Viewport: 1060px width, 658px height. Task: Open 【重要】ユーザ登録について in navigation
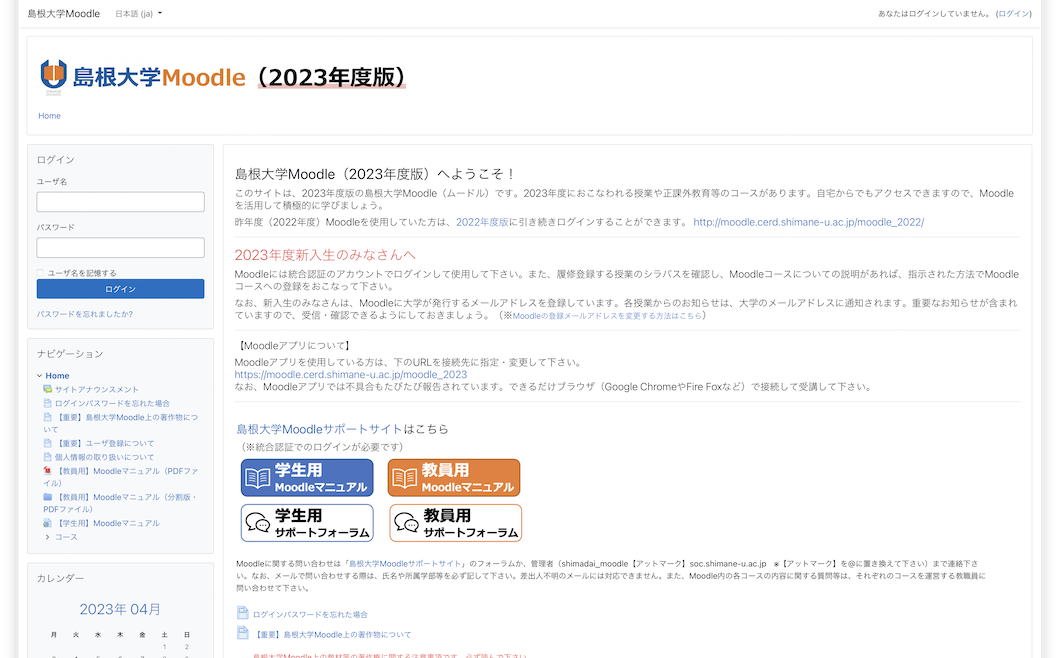click(x=105, y=444)
